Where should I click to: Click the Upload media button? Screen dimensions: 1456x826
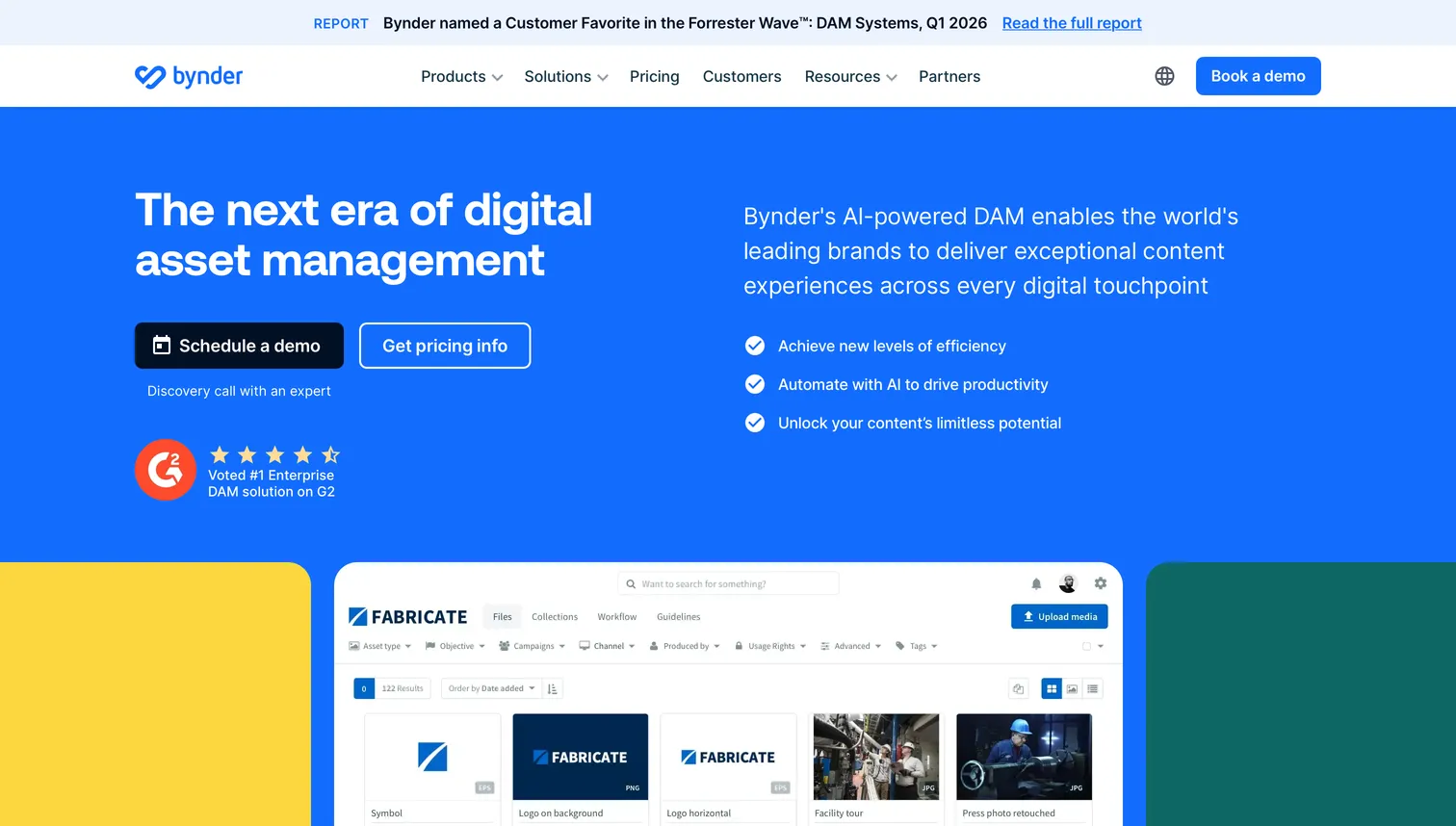pos(1059,616)
